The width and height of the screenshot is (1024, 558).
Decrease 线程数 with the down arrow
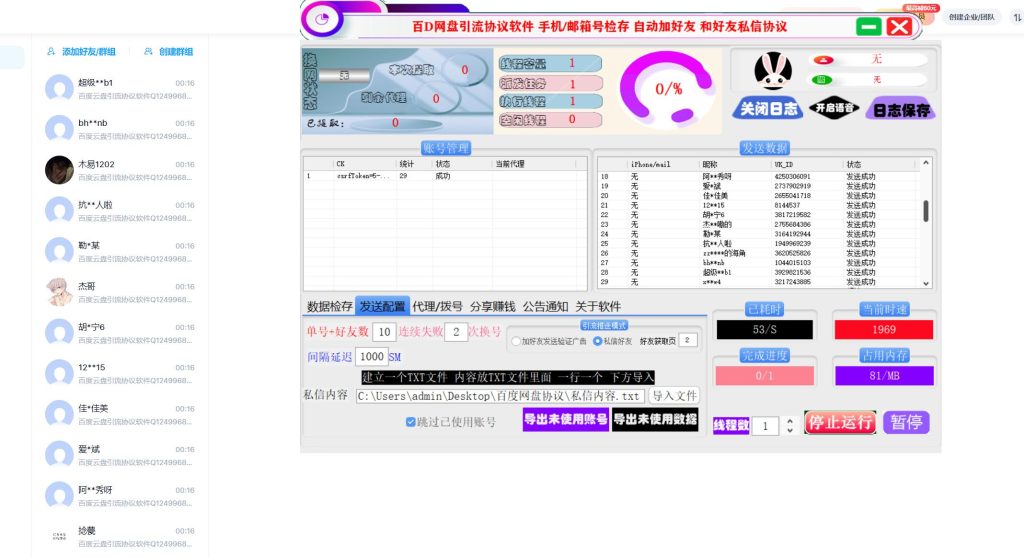coord(790,430)
